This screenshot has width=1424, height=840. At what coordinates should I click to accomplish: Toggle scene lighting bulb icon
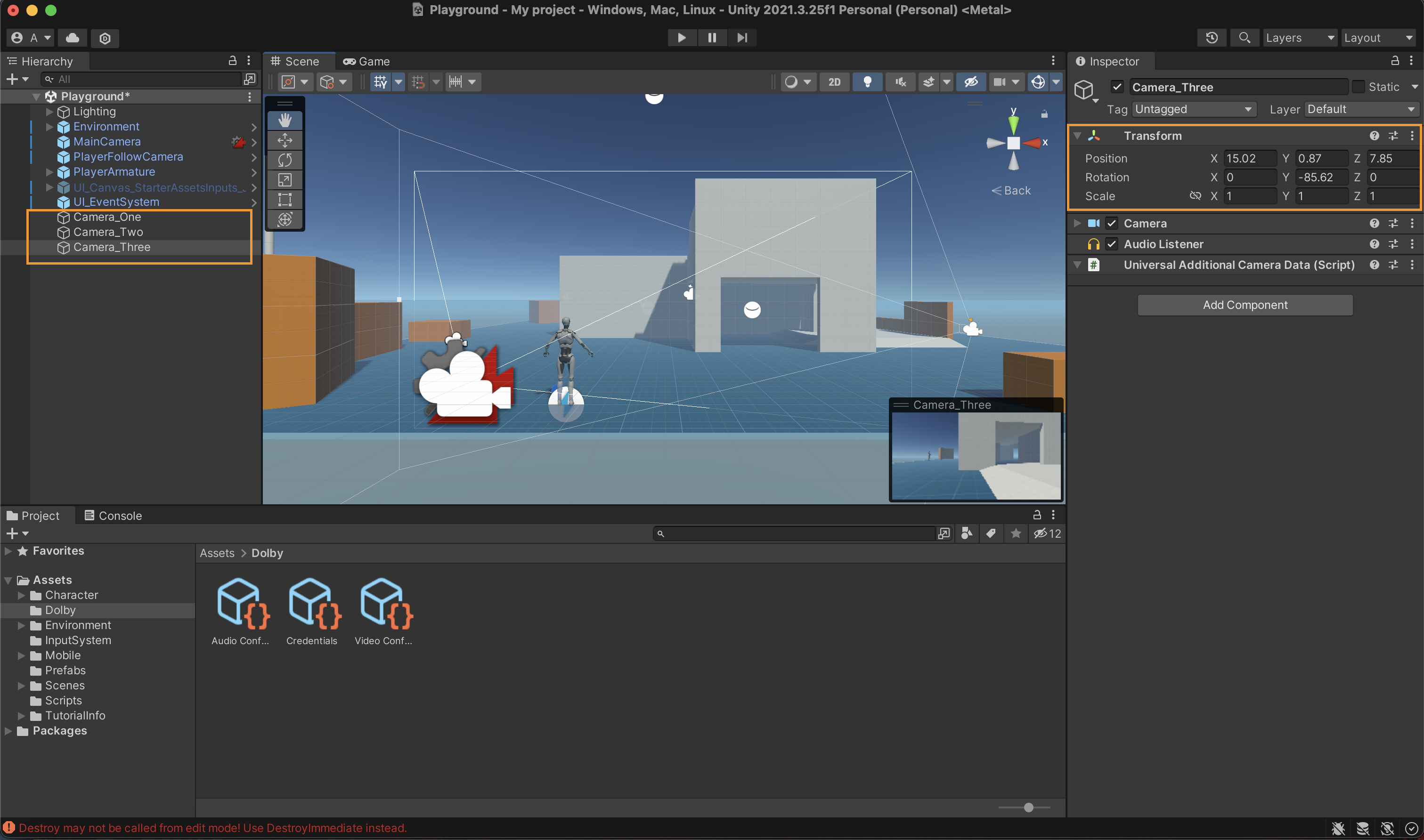tap(867, 82)
